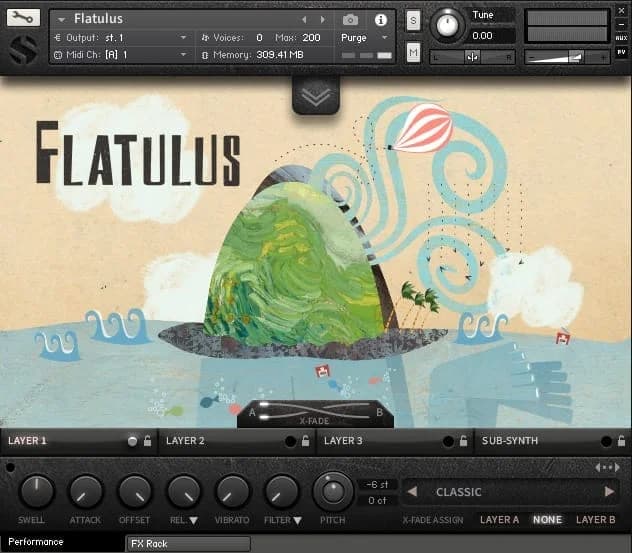632x553 pixels.
Task: Select previous sound with CLASSIC left arrow
Action: pyautogui.click(x=412, y=491)
